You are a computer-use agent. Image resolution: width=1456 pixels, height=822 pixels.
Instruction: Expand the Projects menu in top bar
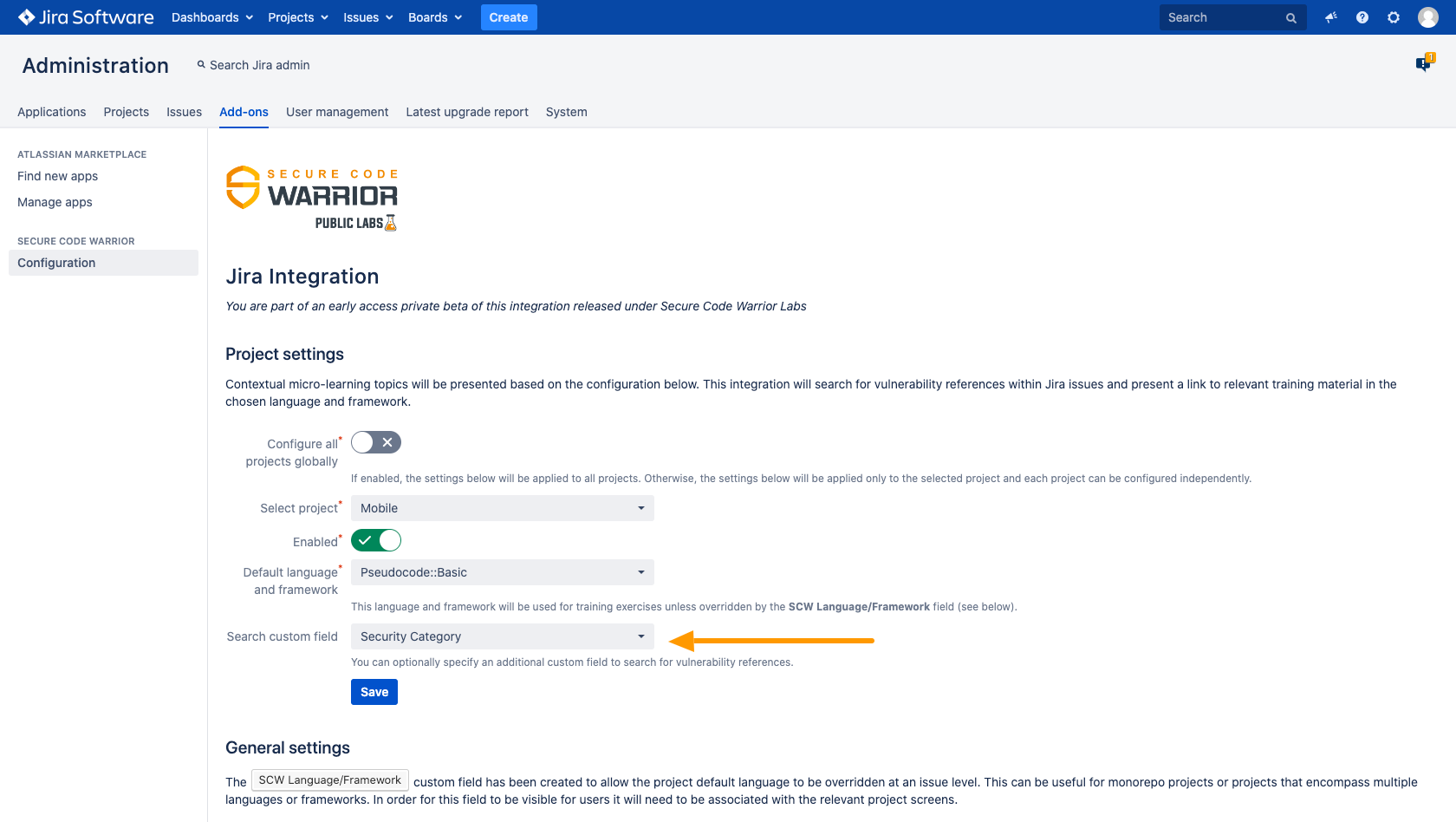point(298,17)
